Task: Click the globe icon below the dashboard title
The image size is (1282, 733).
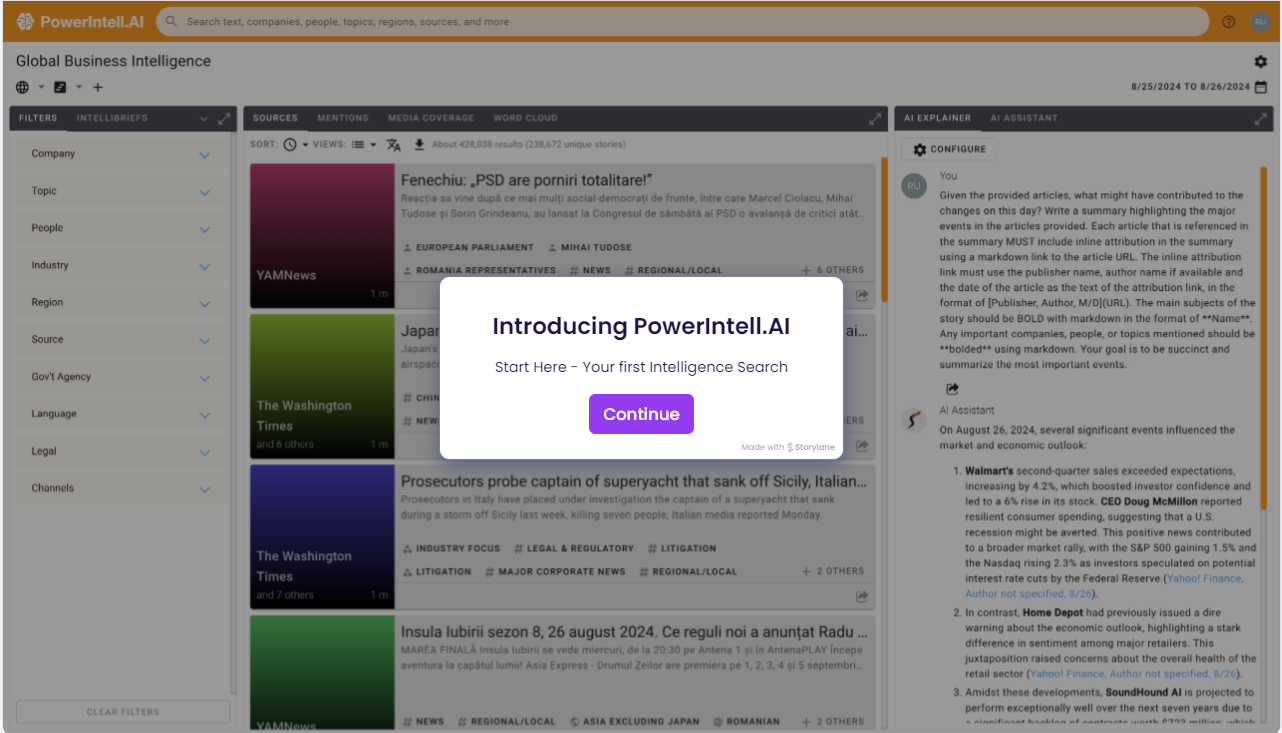Action: pos(23,87)
